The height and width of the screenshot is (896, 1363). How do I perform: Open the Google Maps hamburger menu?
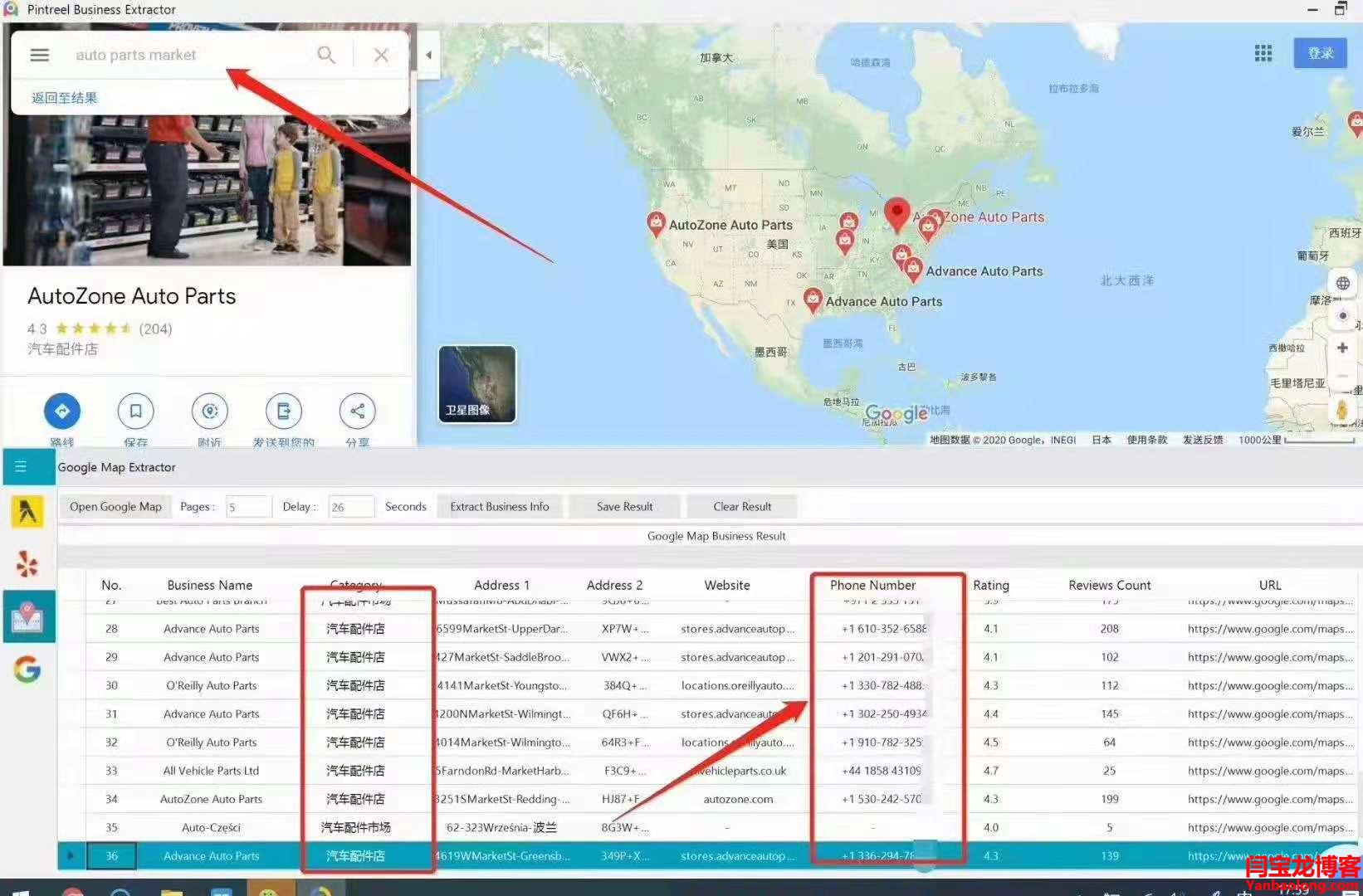[39, 55]
